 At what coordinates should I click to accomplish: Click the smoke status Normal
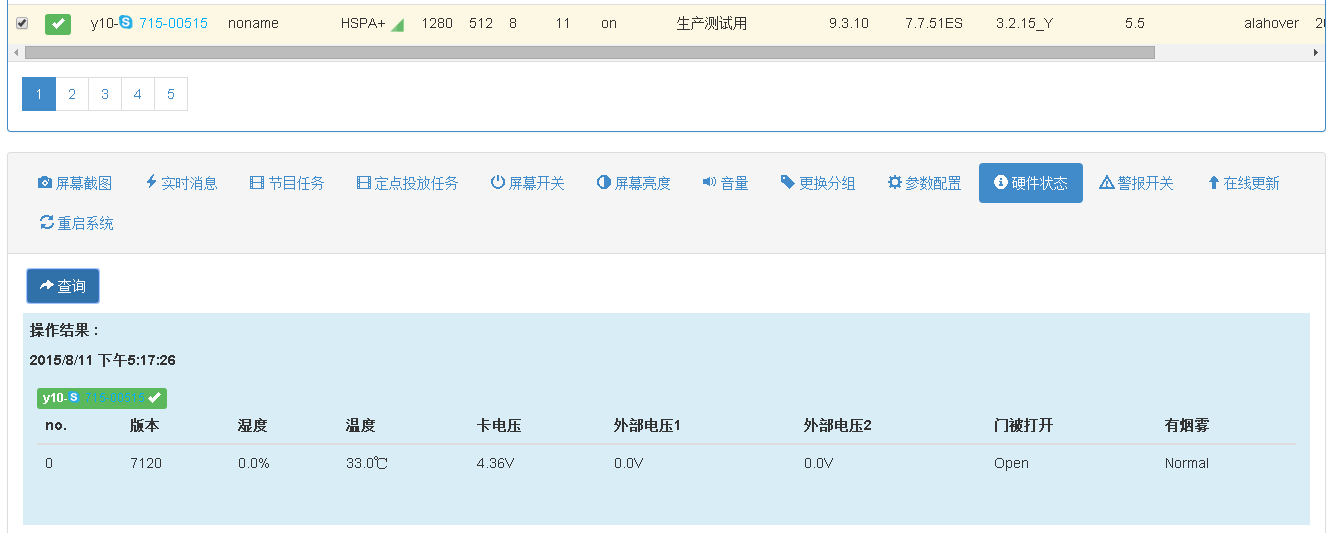1187,463
